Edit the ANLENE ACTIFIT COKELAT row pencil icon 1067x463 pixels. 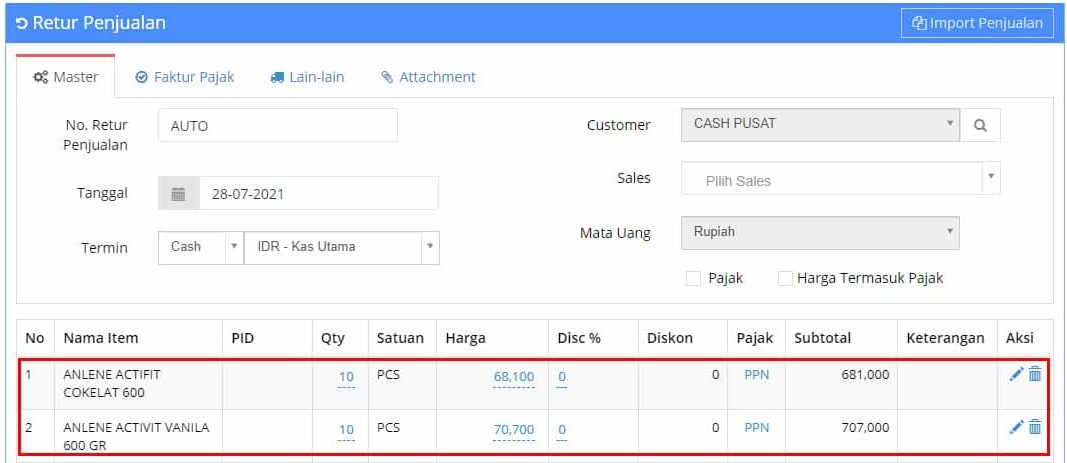1016,374
